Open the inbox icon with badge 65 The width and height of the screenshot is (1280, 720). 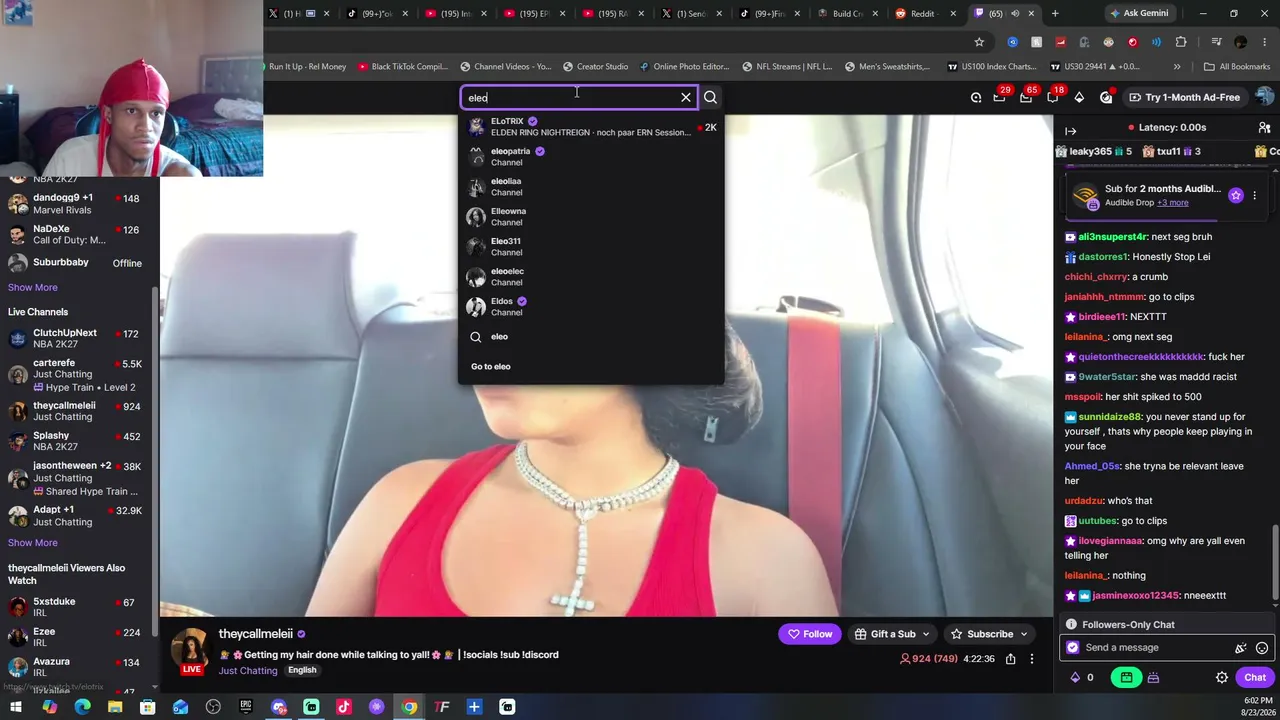coord(1027,96)
